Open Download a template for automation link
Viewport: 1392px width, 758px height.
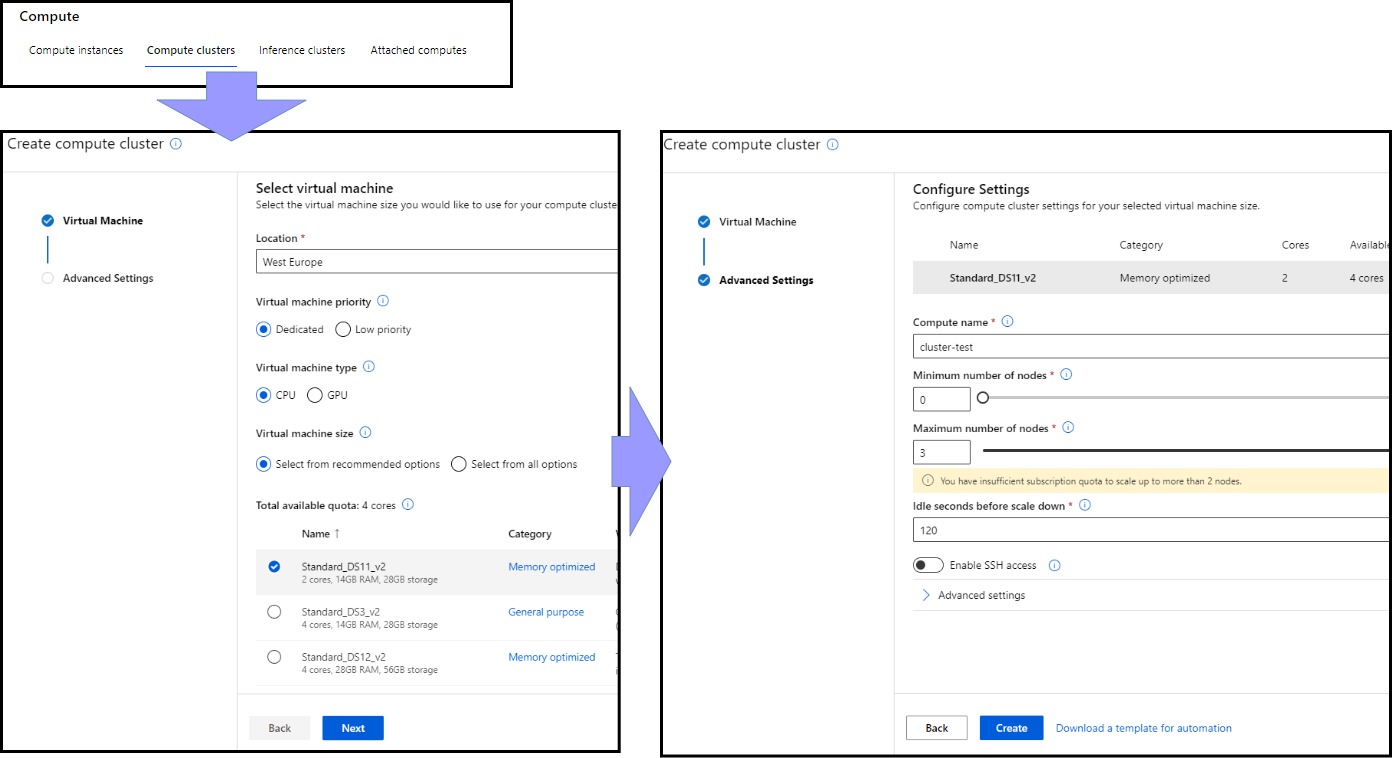[x=1144, y=728]
